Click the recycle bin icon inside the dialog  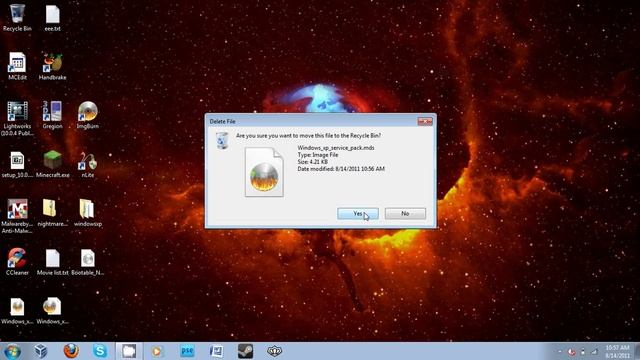click(222, 140)
